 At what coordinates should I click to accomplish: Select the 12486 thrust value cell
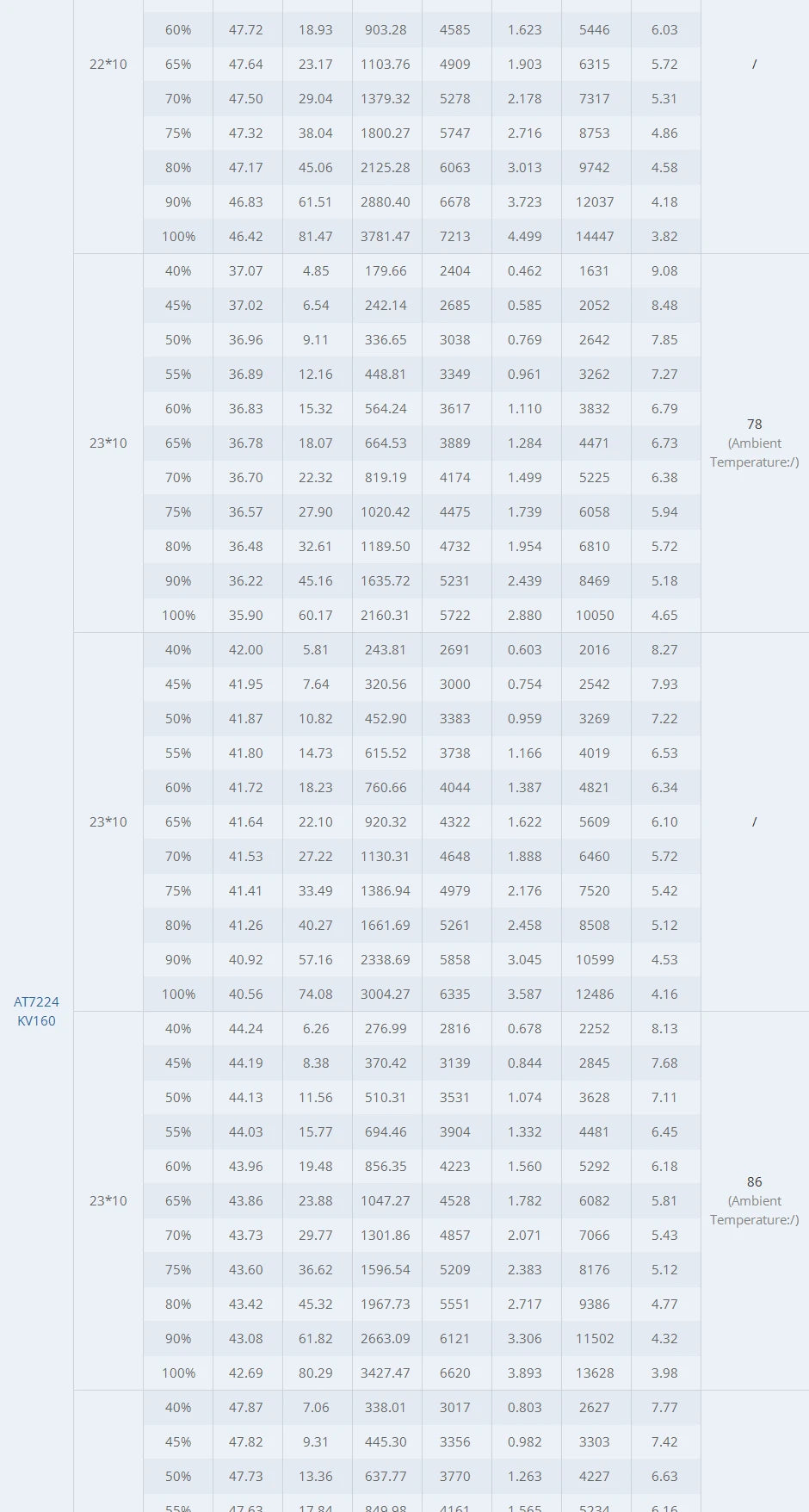click(x=595, y=995)
